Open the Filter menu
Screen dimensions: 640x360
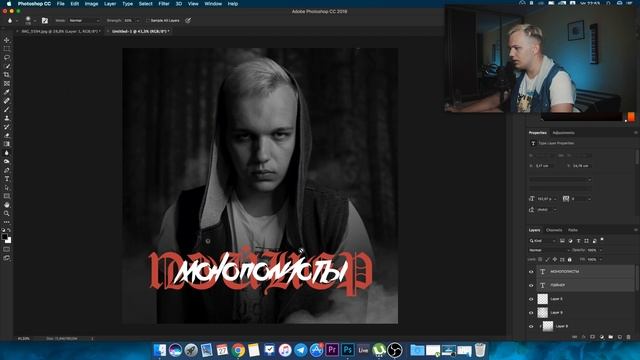coord(164,4)
